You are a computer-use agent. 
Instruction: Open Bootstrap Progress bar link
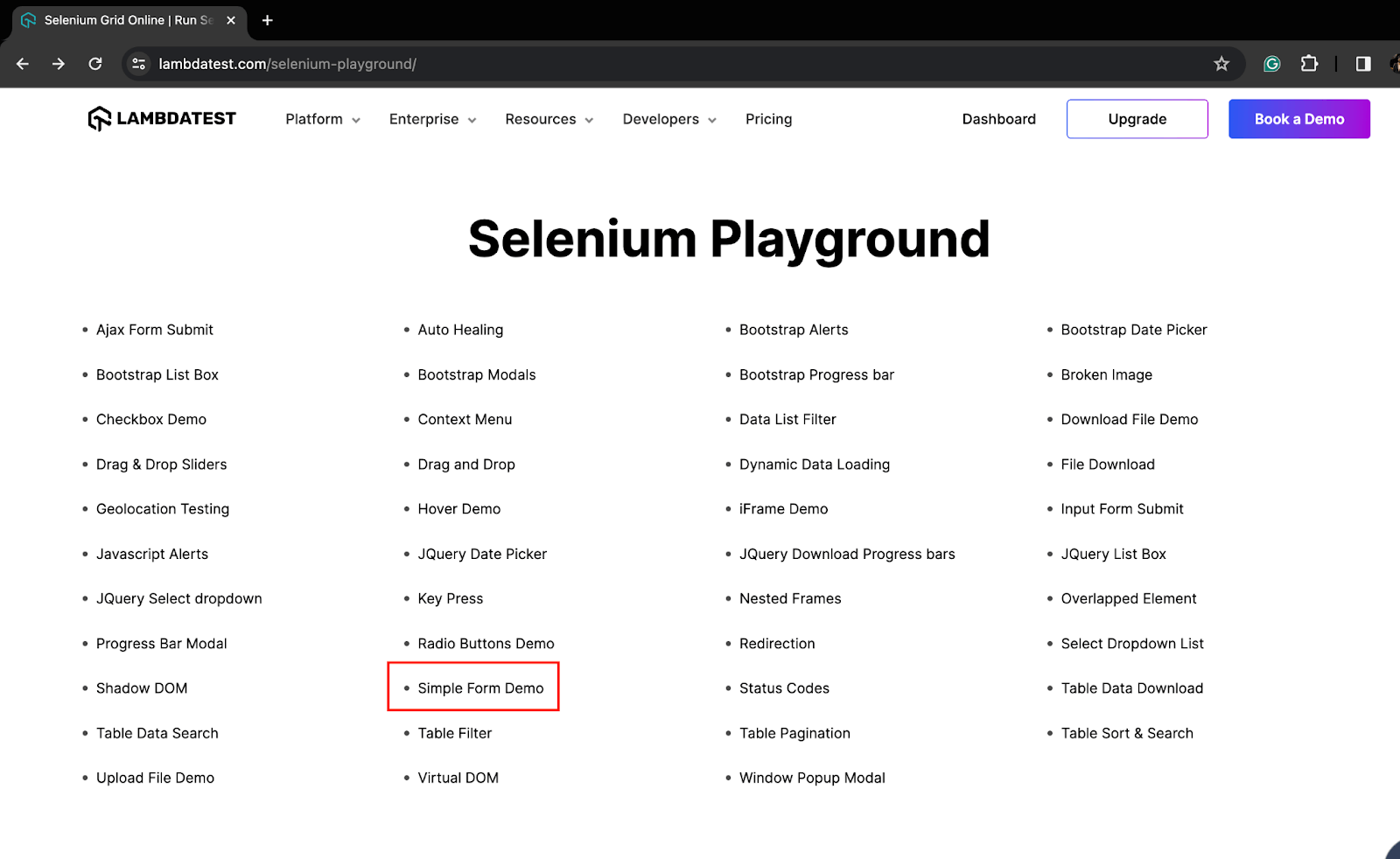coord(816,374)
